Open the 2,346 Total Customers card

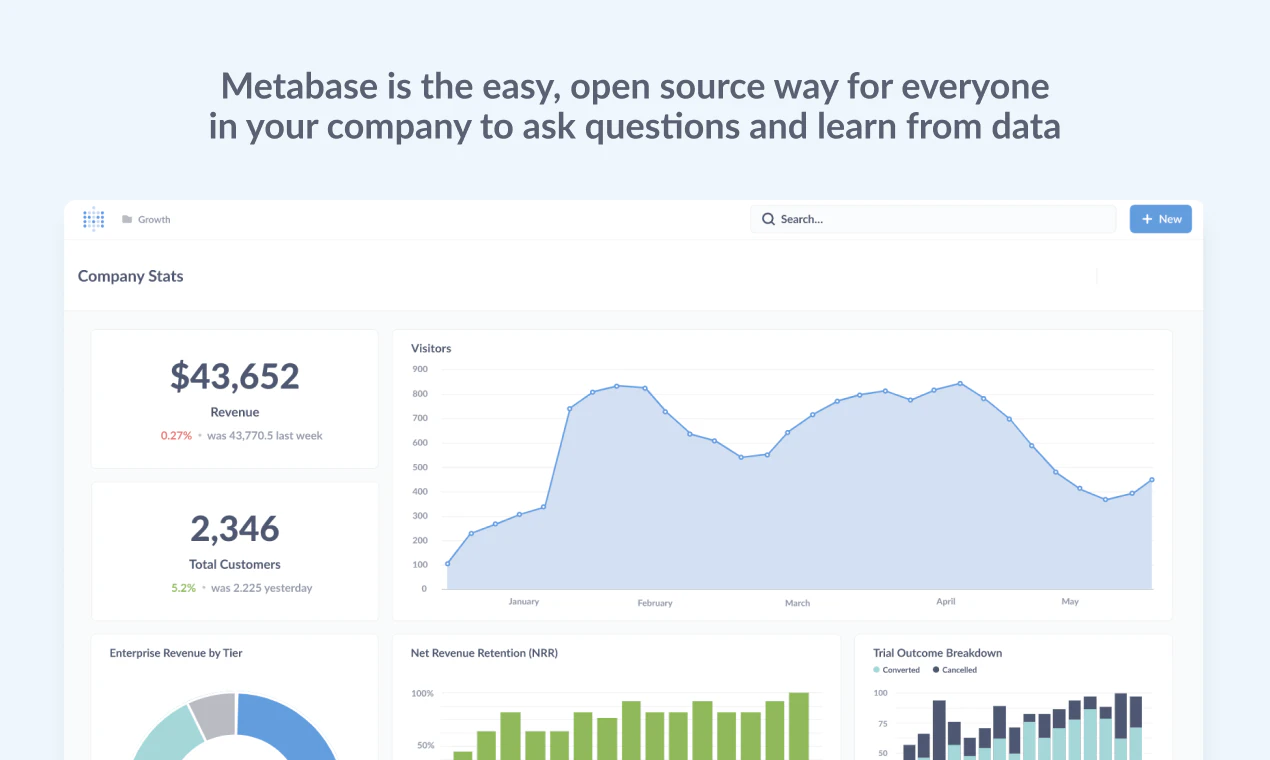click(x=235, y=551)
